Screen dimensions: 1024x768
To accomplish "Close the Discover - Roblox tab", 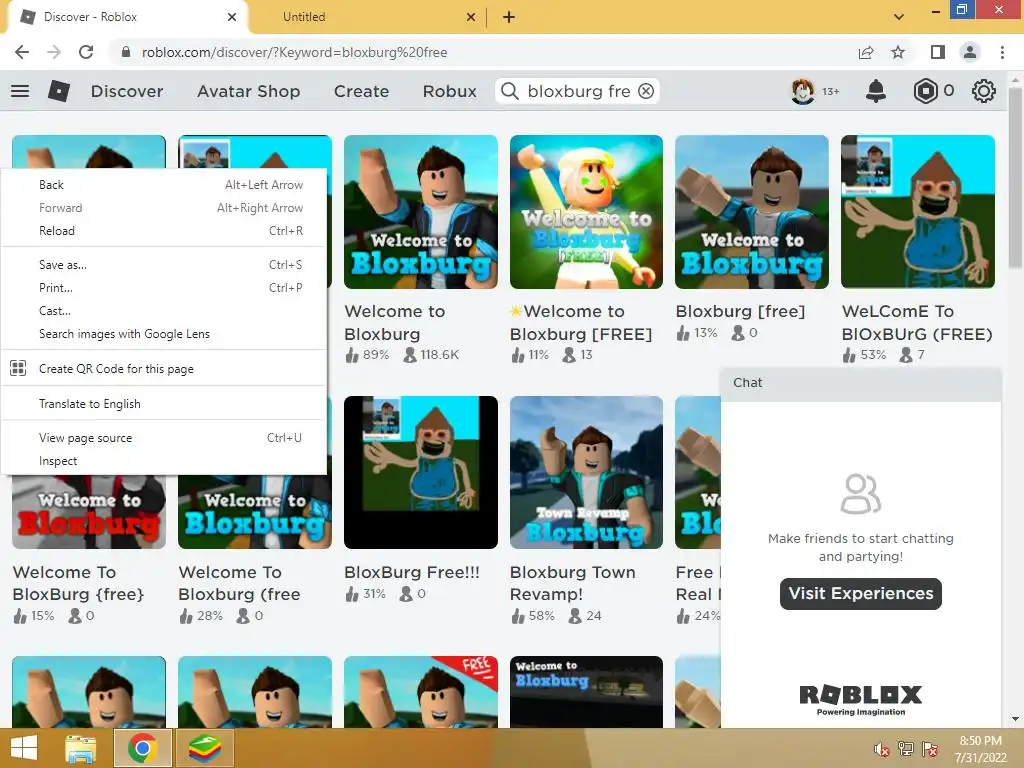I will tap(232, 17).
